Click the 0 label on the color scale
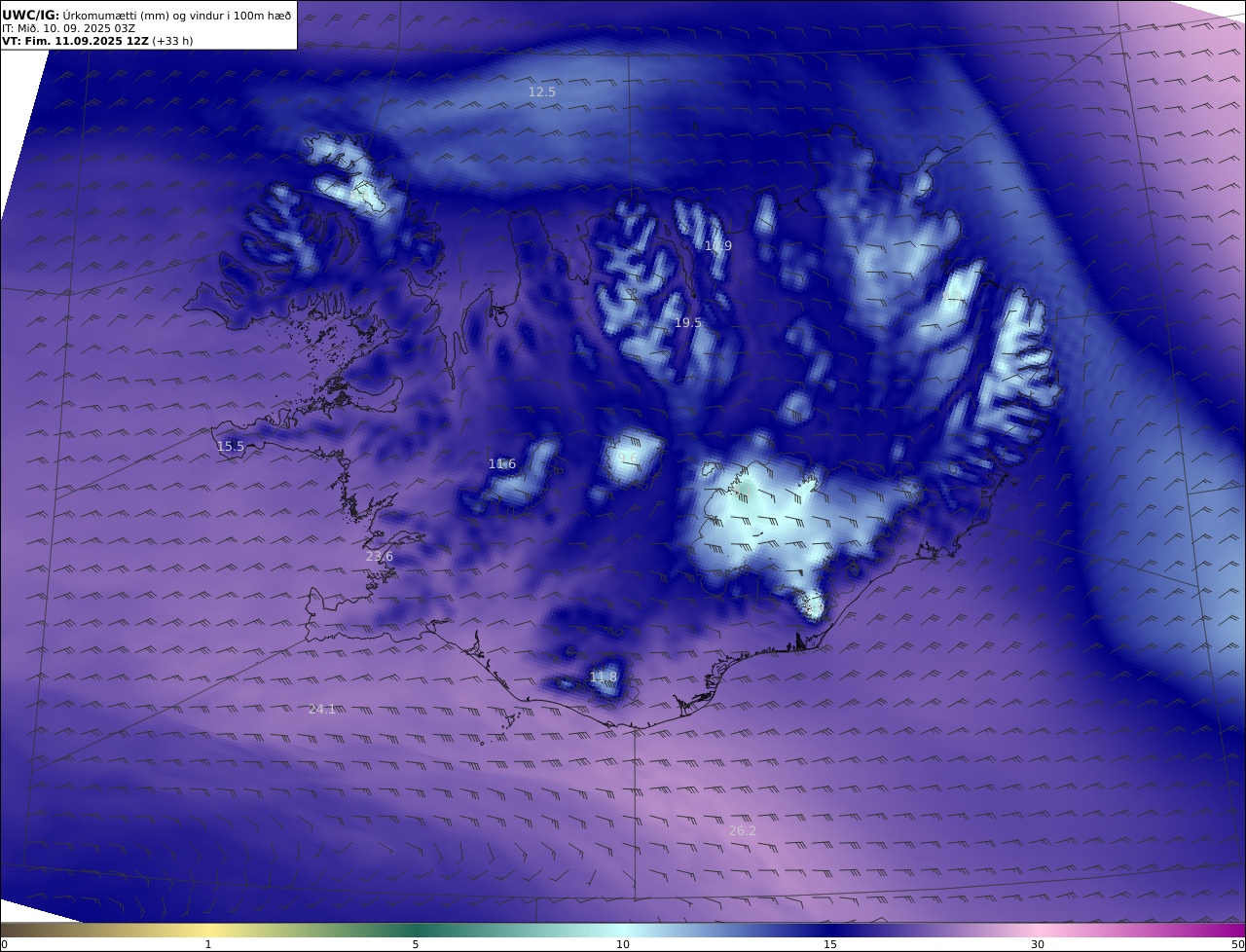The height and width of the screenshot is (952, 1246). coord(4,944)
